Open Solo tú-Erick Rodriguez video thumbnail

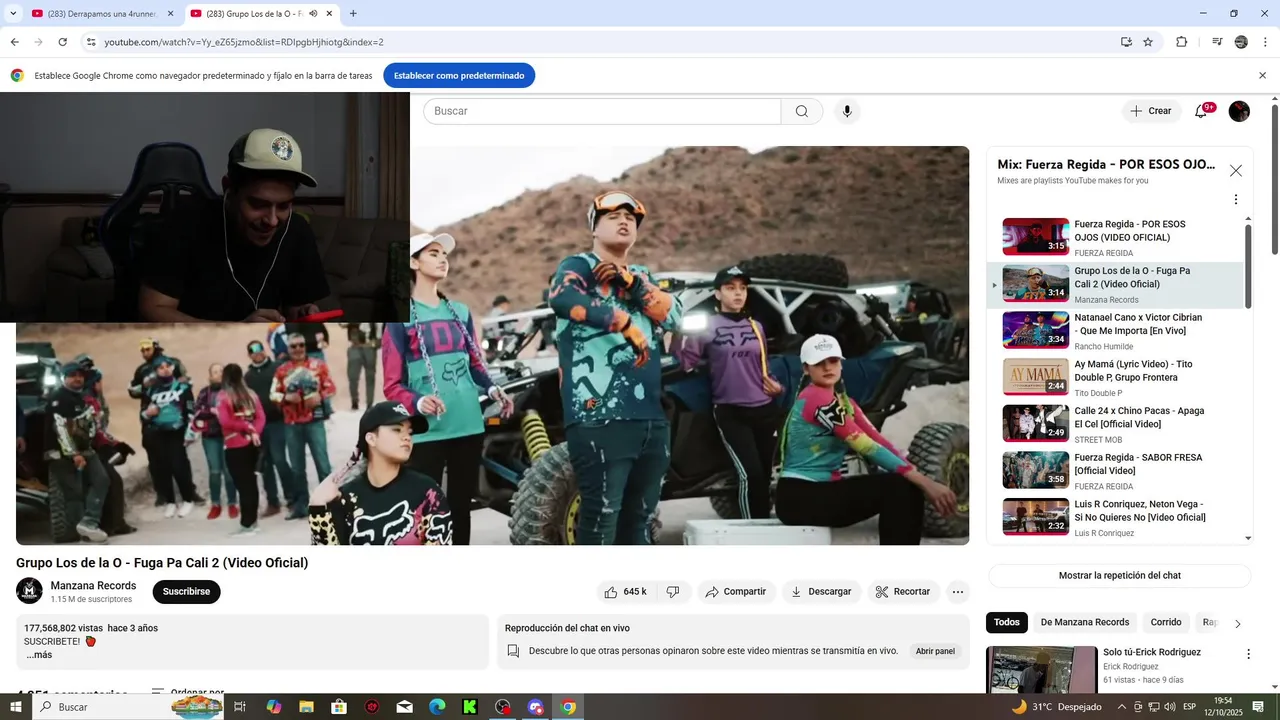click(x=1041, y=669)
